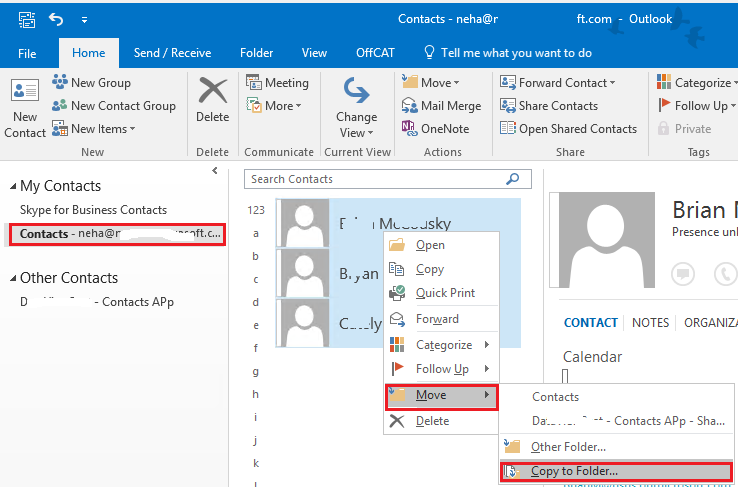Open the Categorize ribbon dropdown

[697, 83]
